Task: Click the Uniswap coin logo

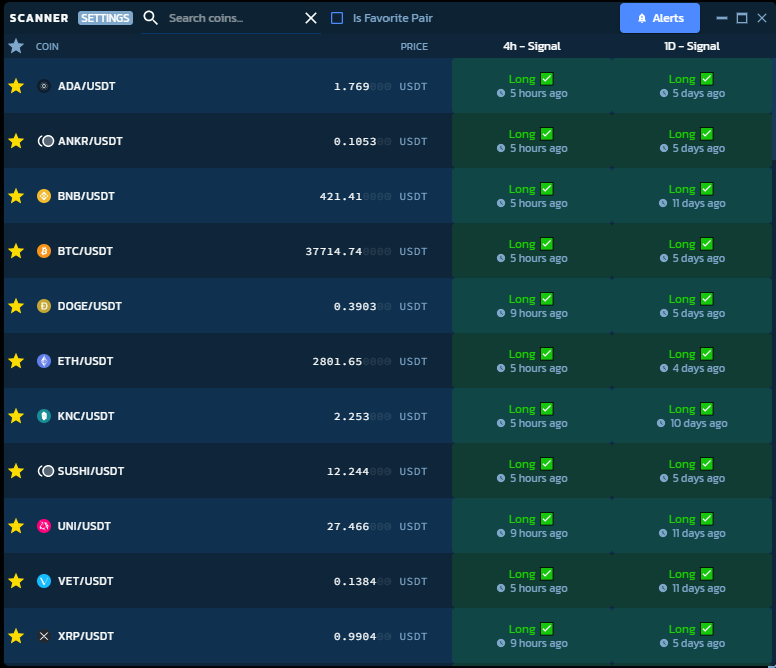Action: (44, 525)
